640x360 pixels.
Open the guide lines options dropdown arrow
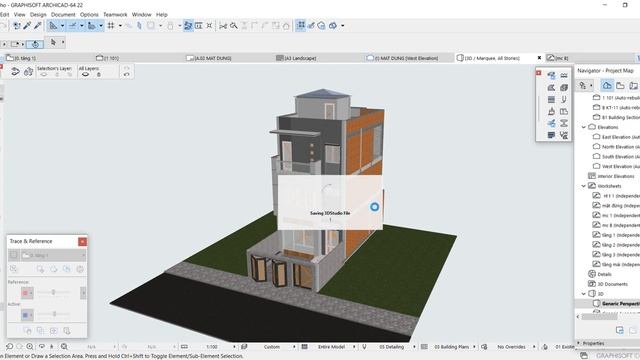(62, 26)
